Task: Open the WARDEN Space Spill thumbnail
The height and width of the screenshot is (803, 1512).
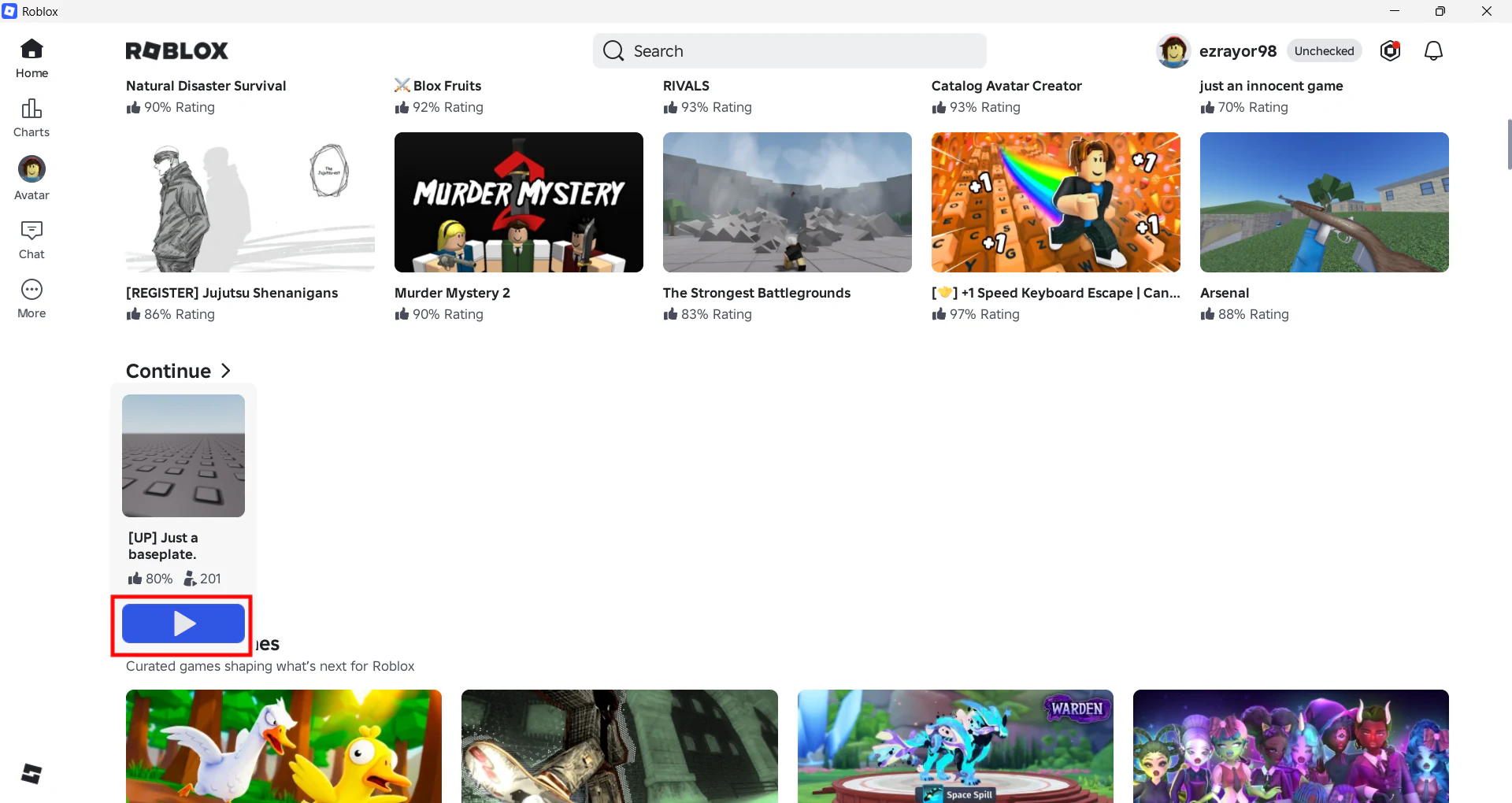Action: tap(955, 746)
